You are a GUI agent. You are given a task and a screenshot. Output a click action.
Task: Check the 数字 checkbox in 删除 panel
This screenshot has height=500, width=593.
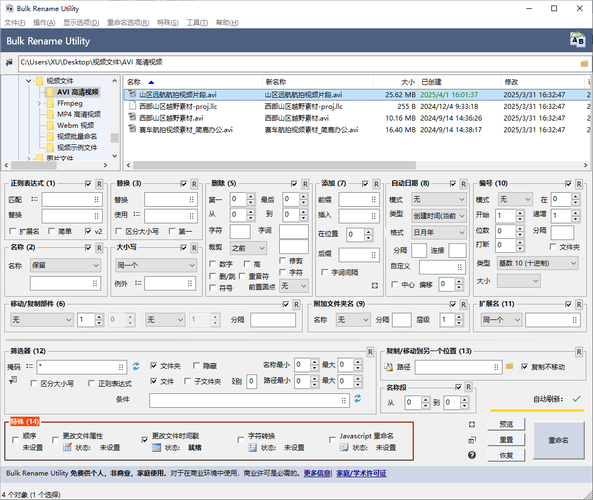[x=213, y=264]
